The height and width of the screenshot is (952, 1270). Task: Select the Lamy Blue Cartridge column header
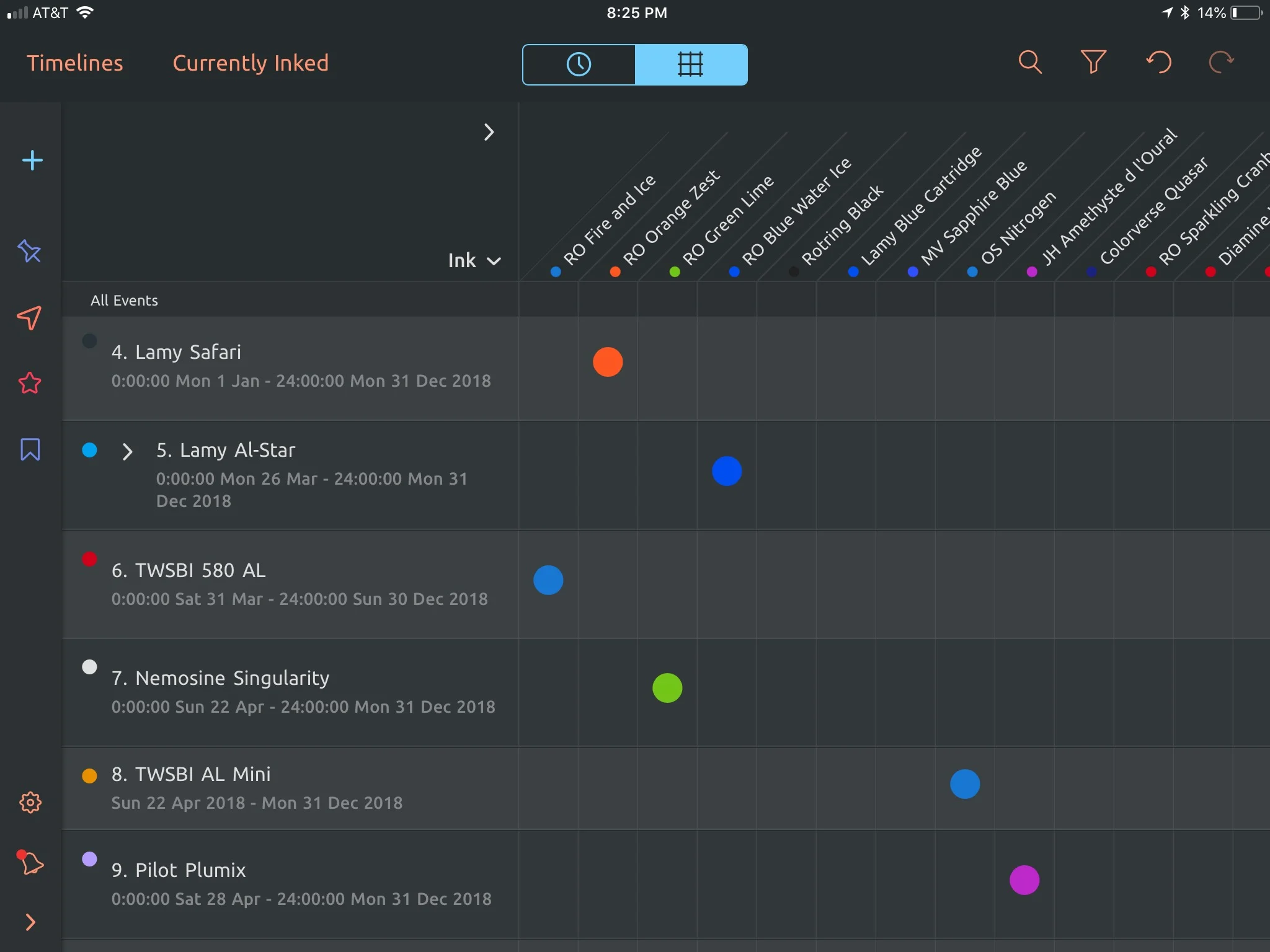coord(920,207)
